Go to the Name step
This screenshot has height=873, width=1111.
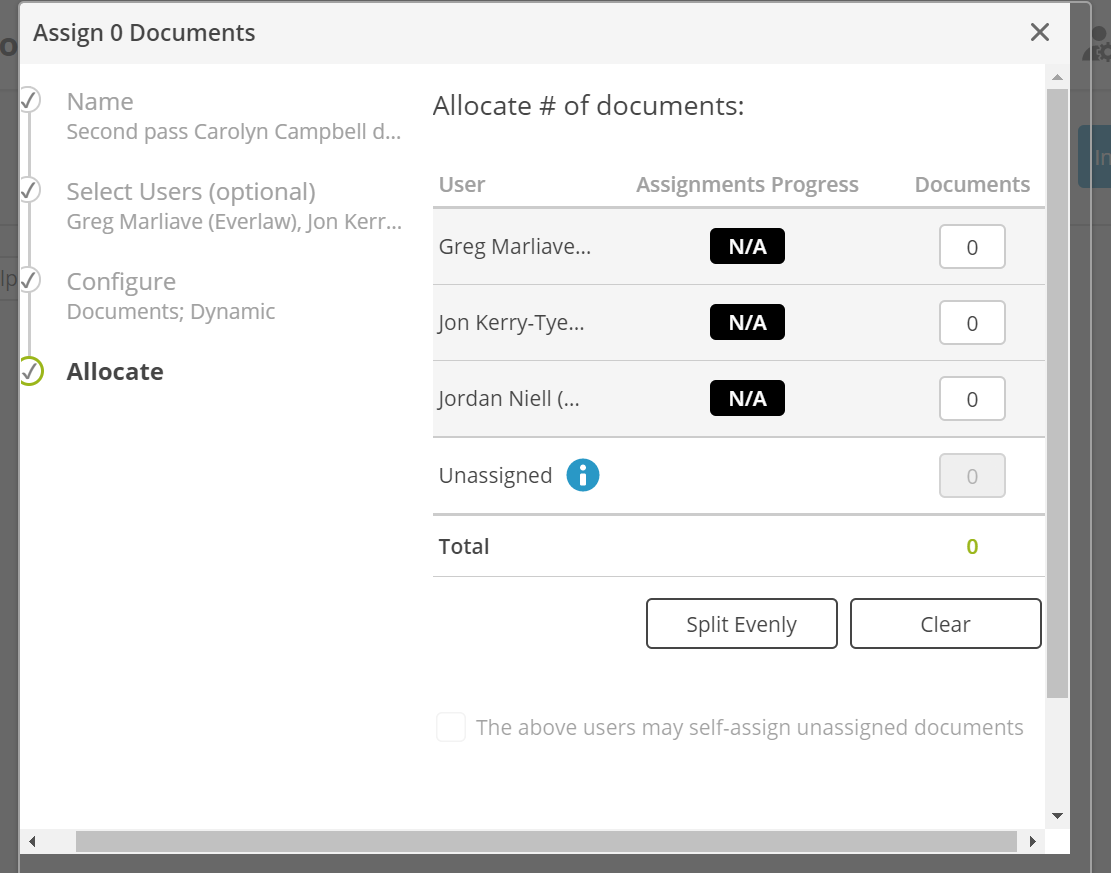click(100, 102)
